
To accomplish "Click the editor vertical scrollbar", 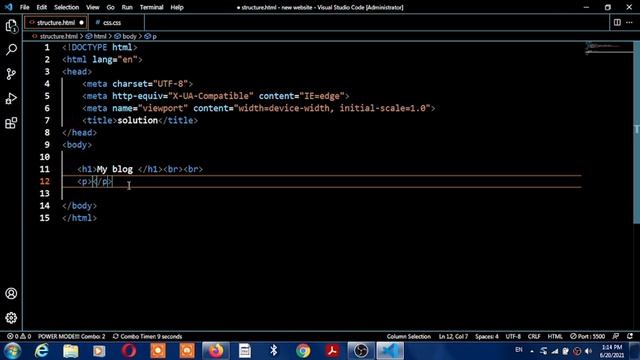I will (x=636, y=133).
